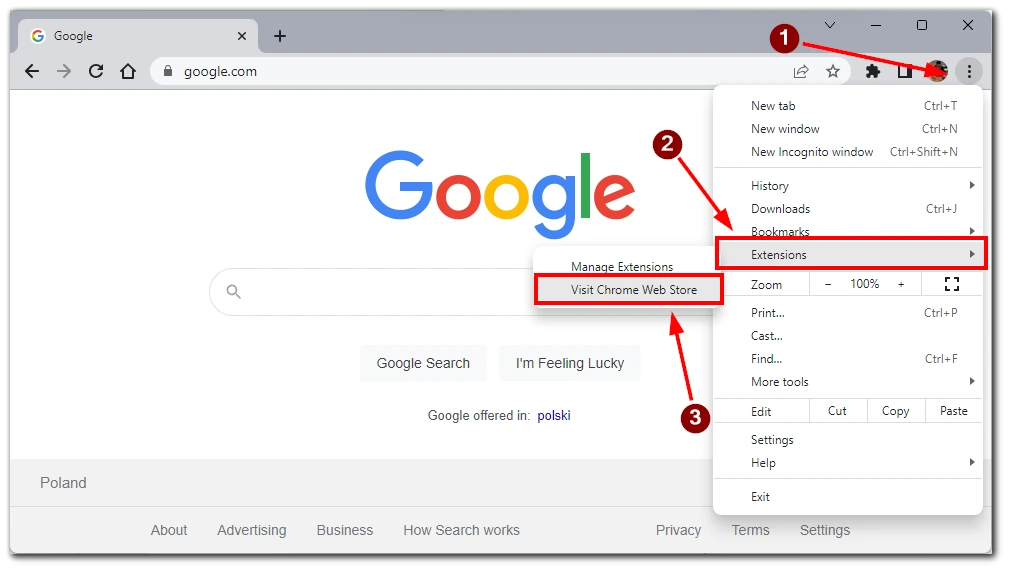Viewport: 1010px width, 572px height.
Task: Open More tools menu item
Action: (848, 381)
